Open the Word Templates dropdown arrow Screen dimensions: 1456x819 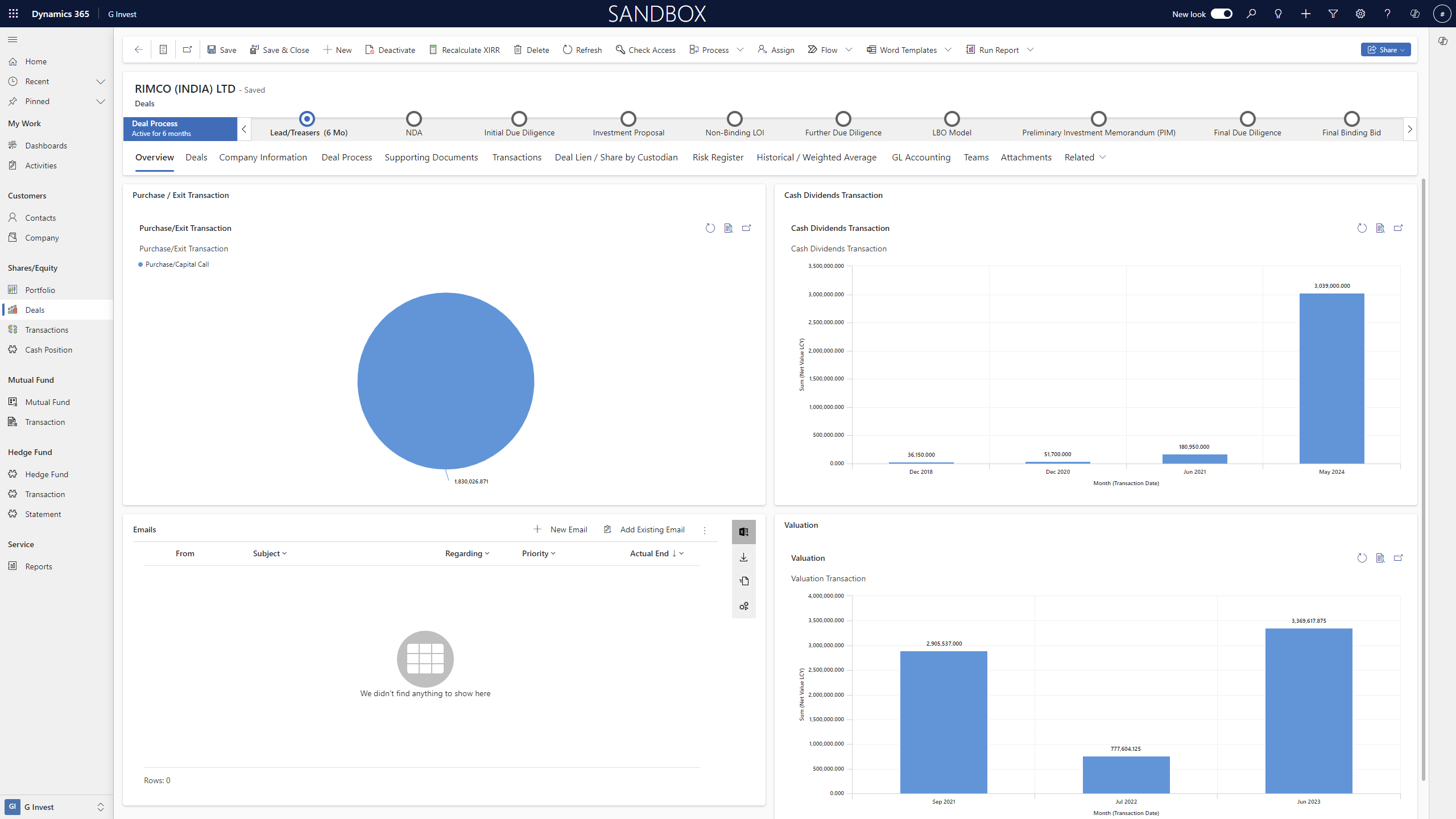[948, 50]
